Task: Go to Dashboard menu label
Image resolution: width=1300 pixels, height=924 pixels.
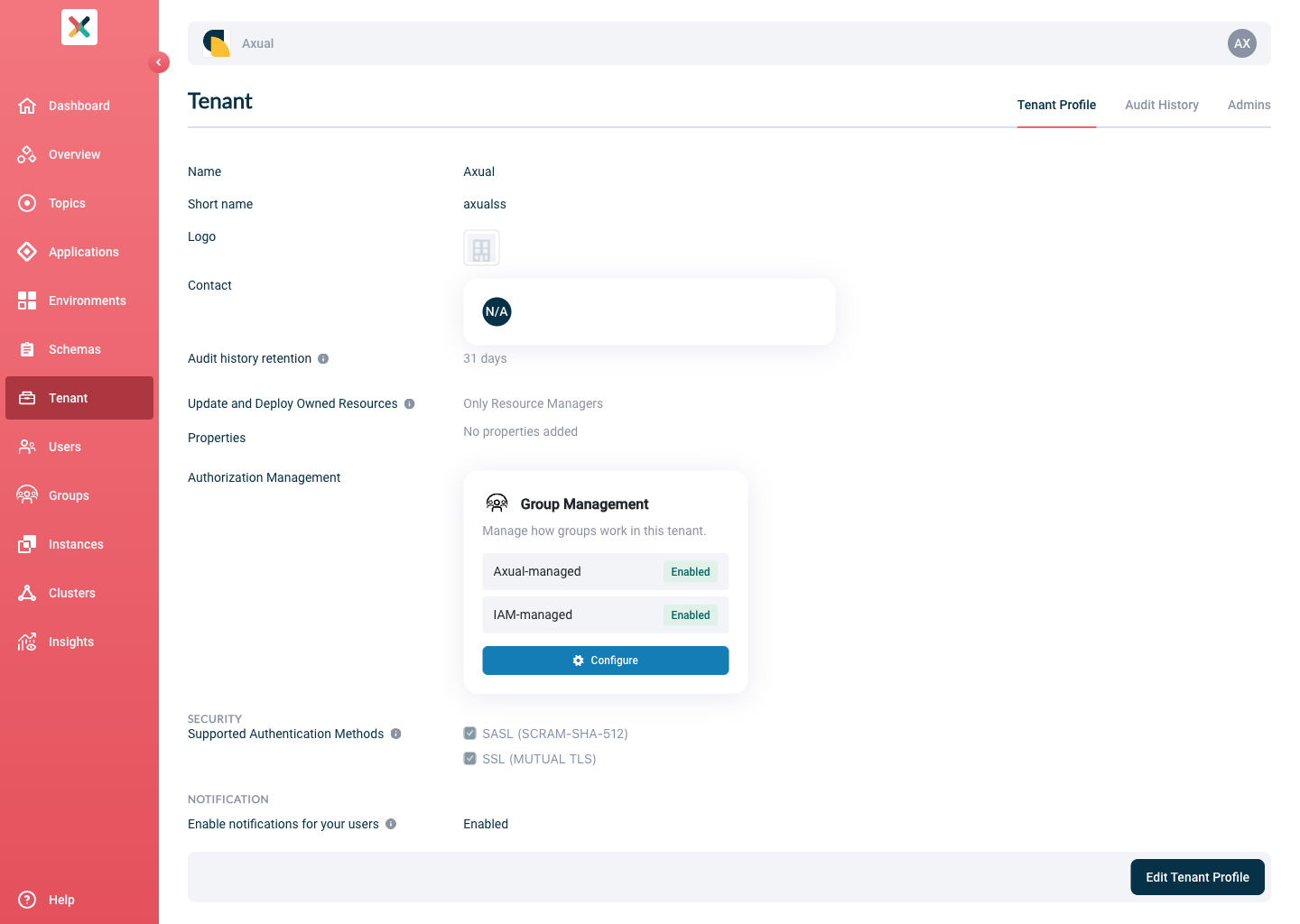Action: (79, 106)
